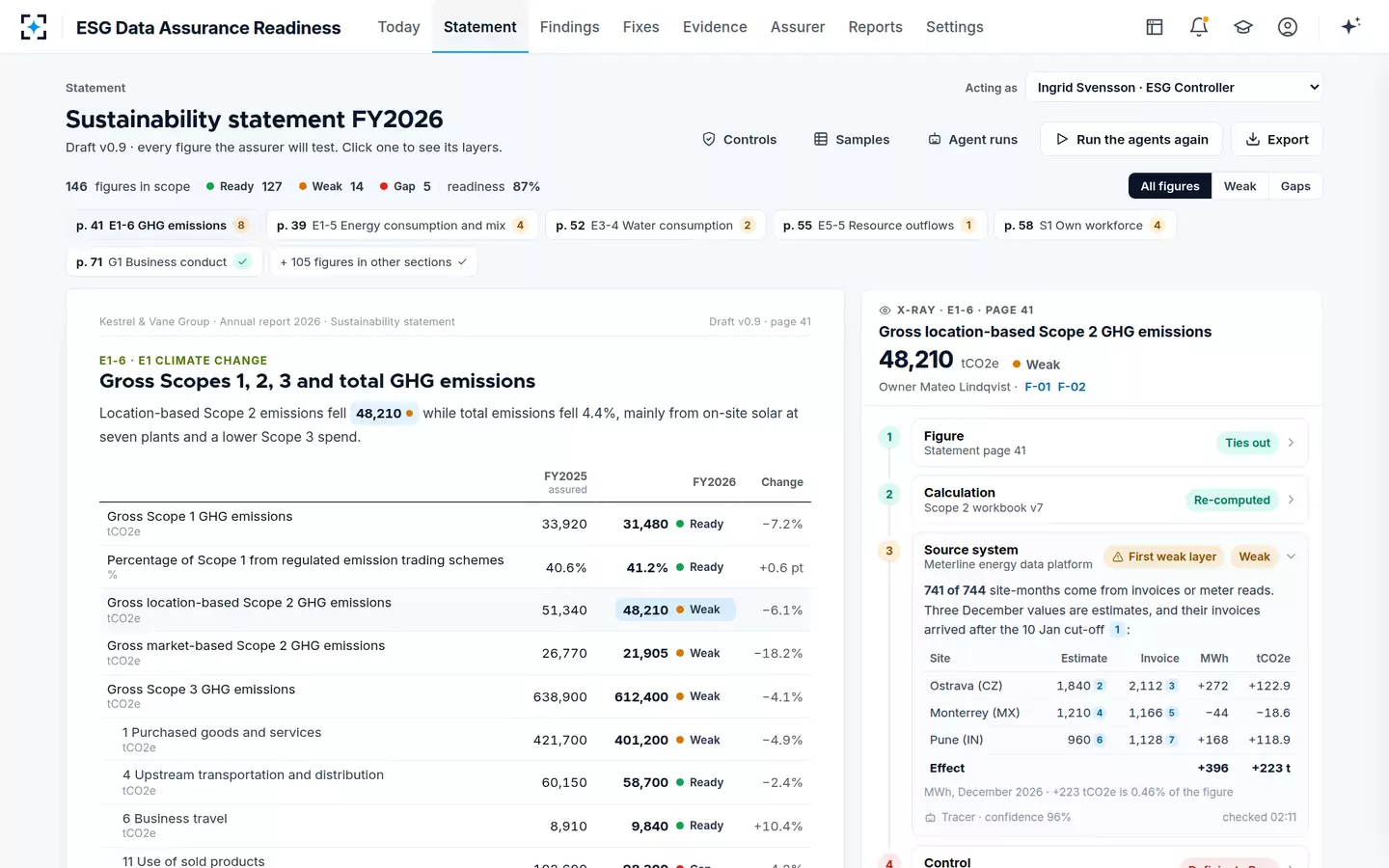1389x868 pixels.
Task: Open Controls with the shield icon
Action: click(739, 140)
